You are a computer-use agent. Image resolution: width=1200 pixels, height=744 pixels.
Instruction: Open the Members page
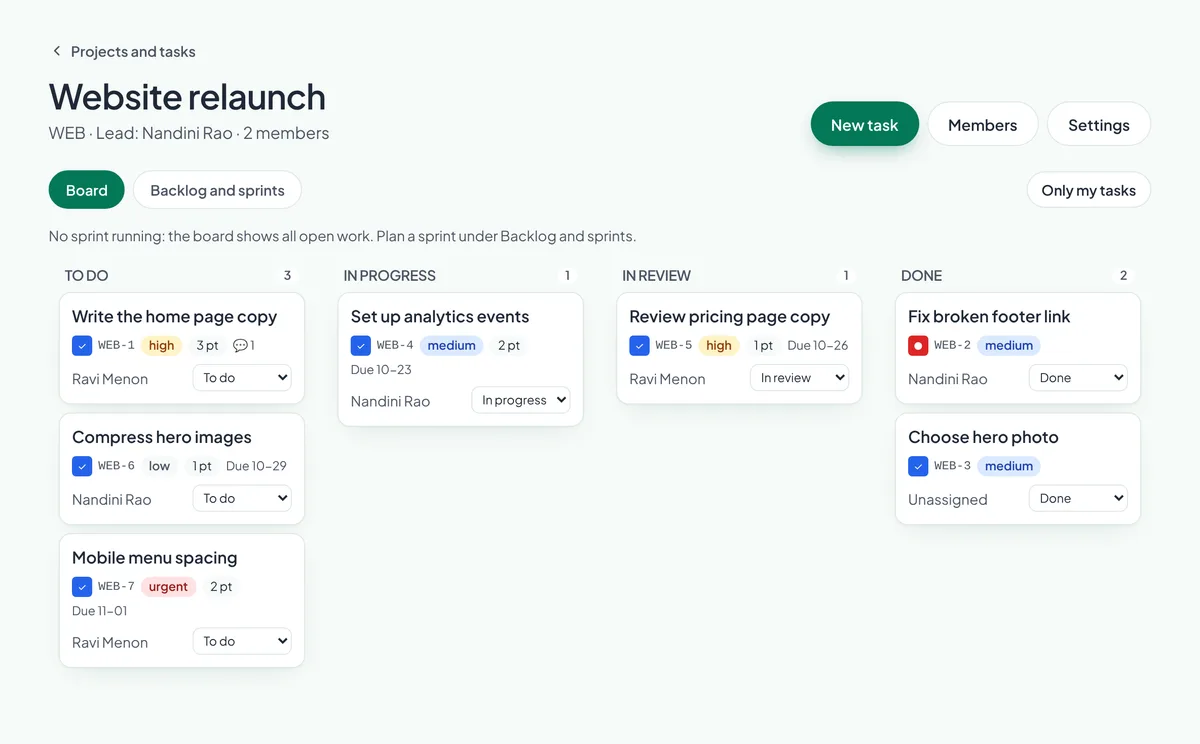click(x=982, y=124)
